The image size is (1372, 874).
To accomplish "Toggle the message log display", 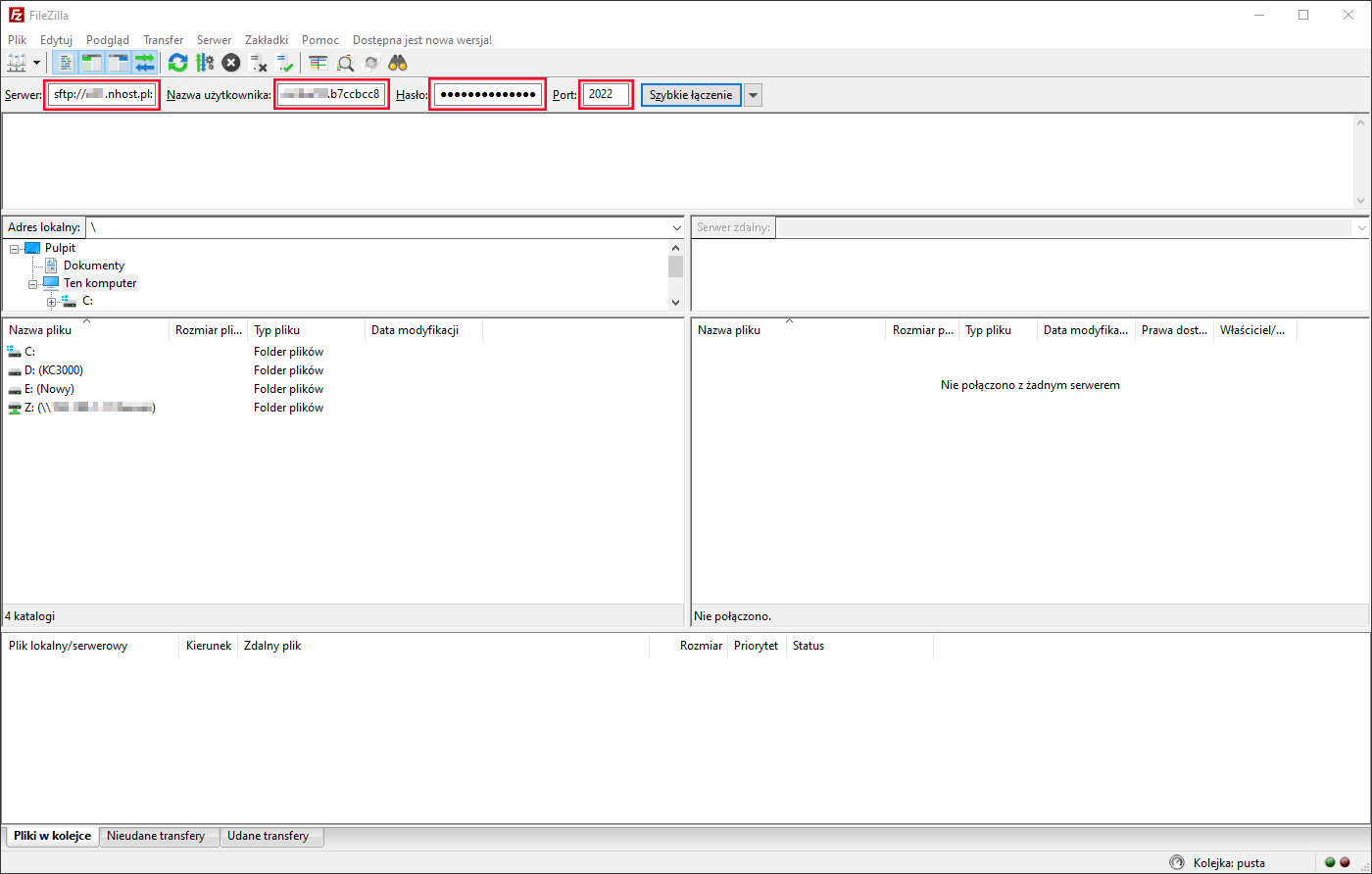I will point(64,62).
